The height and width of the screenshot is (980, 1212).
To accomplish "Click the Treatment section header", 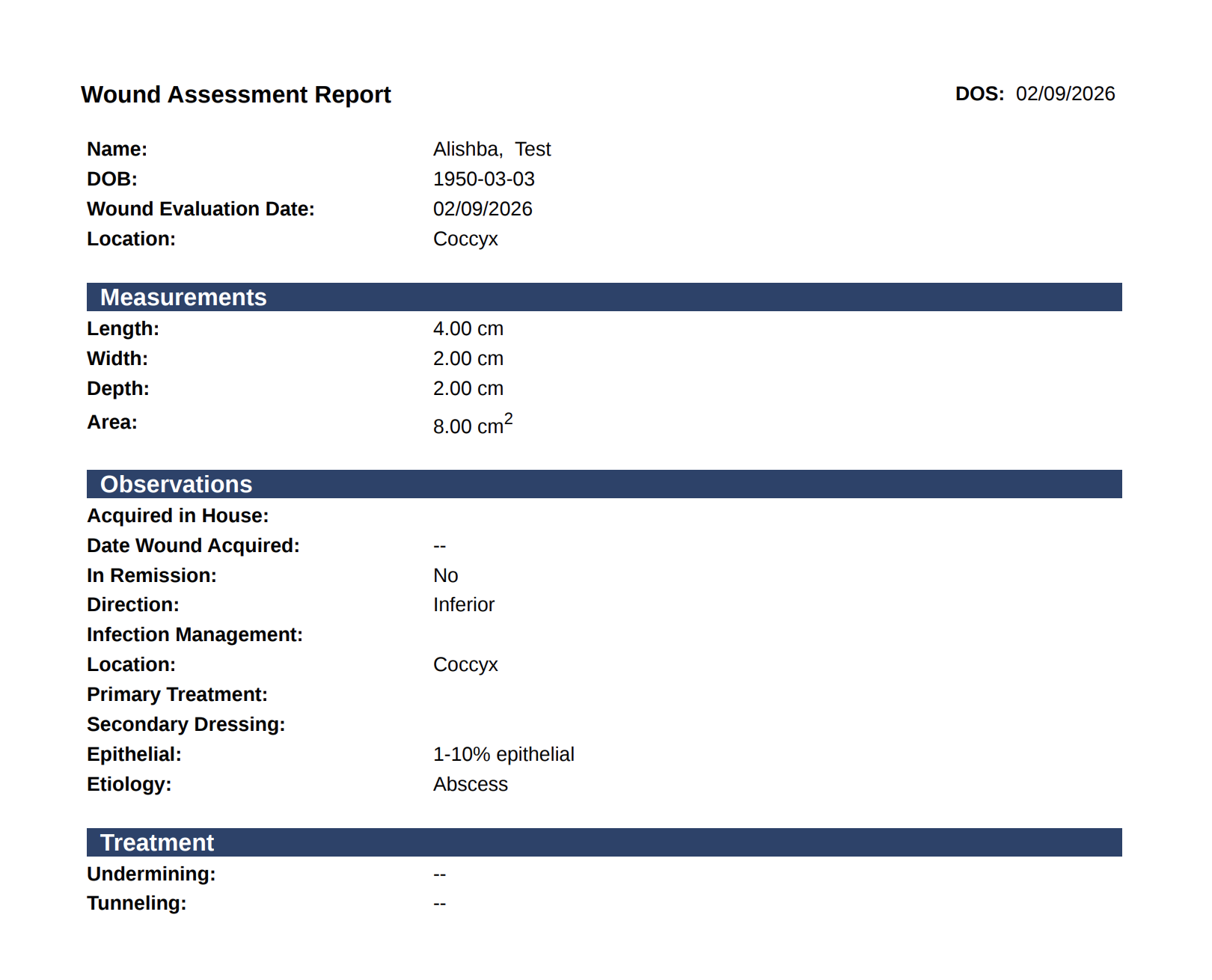I will [x=605, y=842].
